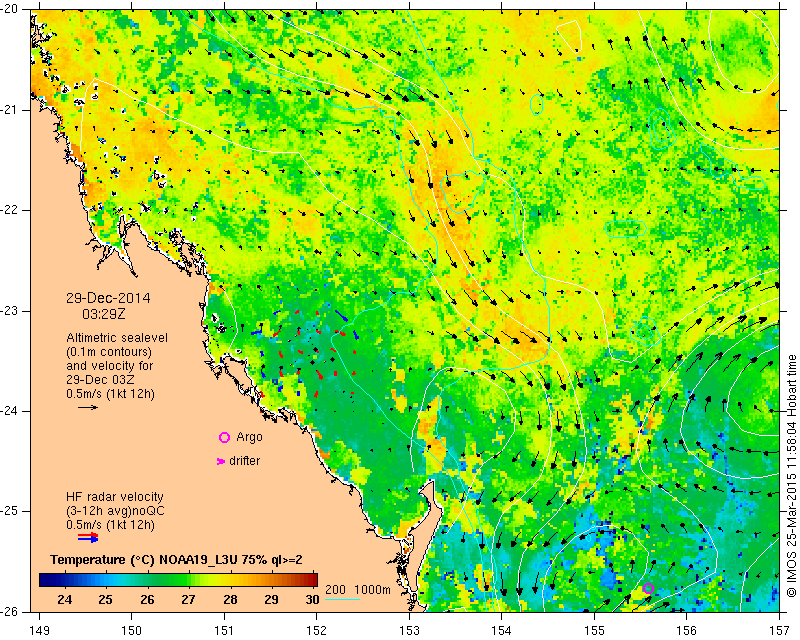Click the 'drifter' legend label
Screen dimensions: 800x640
pyautogui.click(x=244, y=461)
